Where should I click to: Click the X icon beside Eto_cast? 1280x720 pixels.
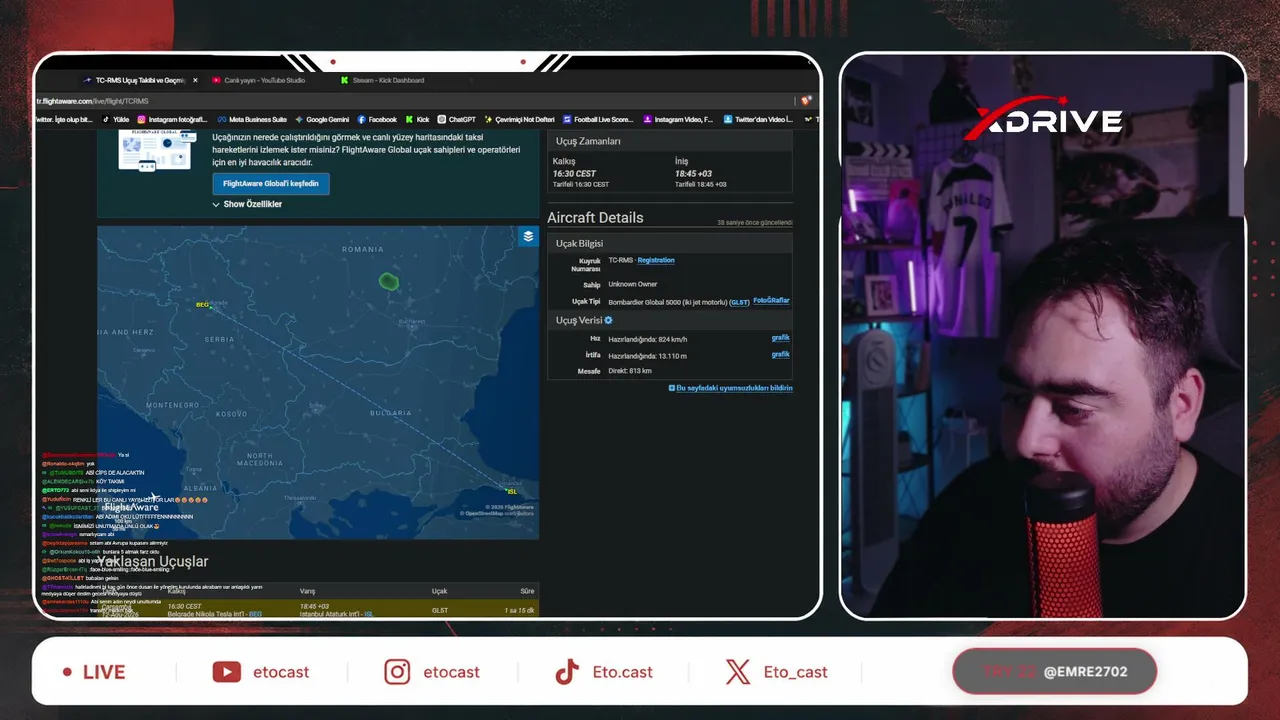coord(738,672)
